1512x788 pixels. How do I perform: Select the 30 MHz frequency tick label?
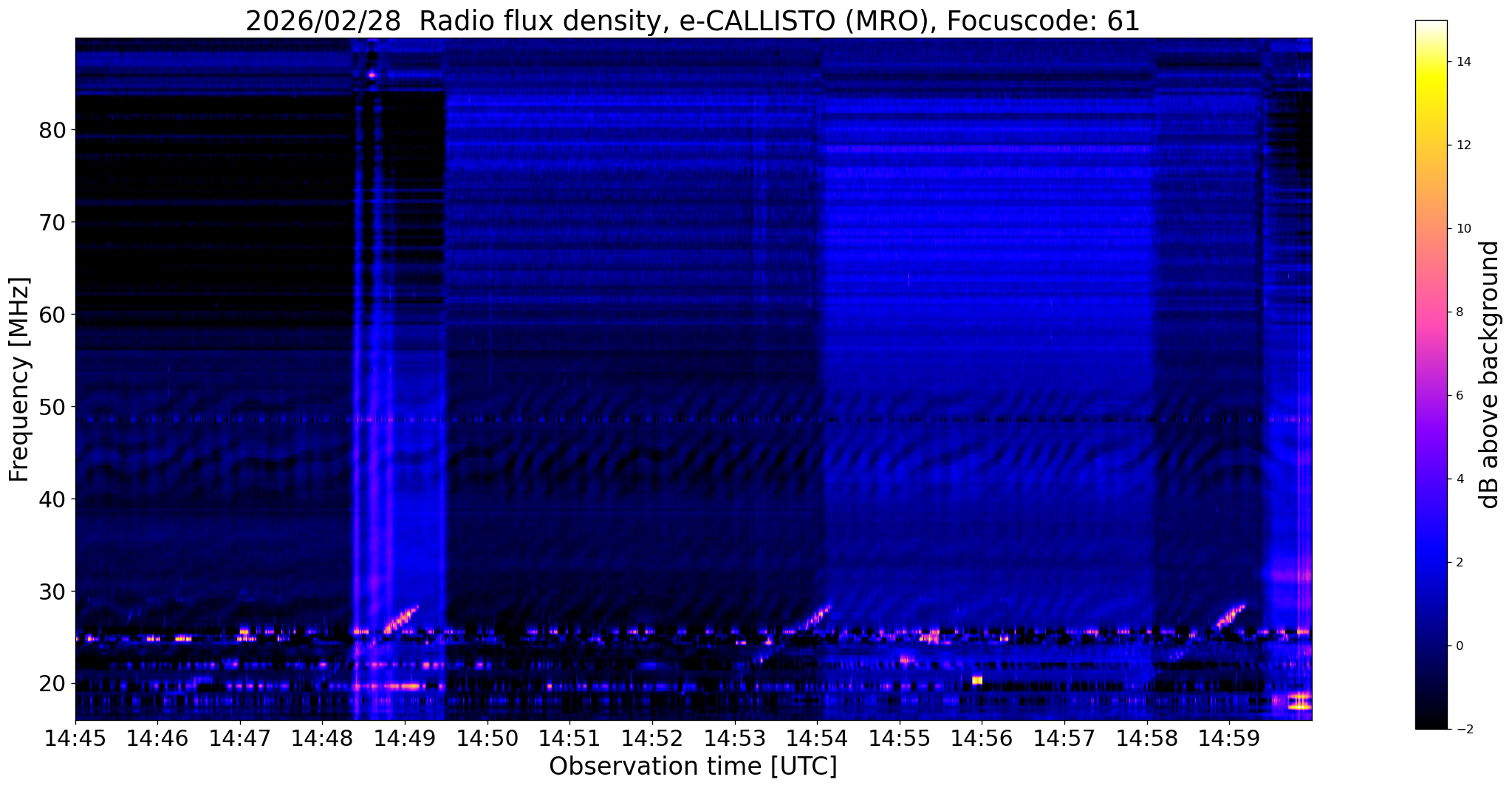(x=52, y=592)
